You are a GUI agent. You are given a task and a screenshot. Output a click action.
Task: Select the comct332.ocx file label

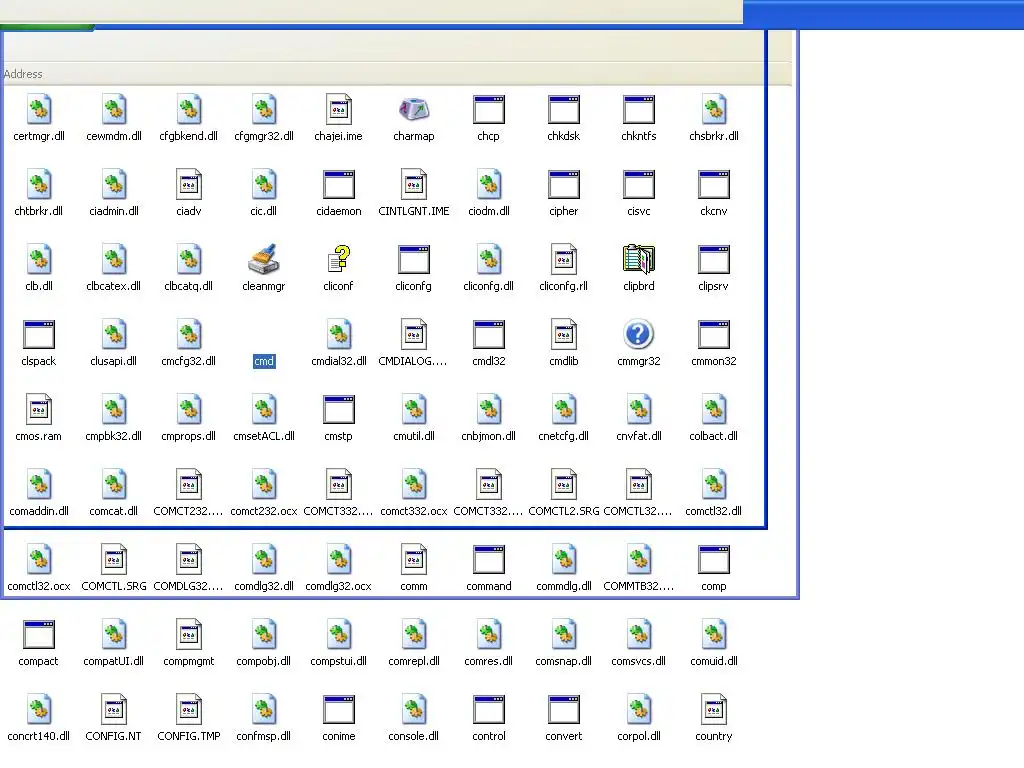coord(413,511)
